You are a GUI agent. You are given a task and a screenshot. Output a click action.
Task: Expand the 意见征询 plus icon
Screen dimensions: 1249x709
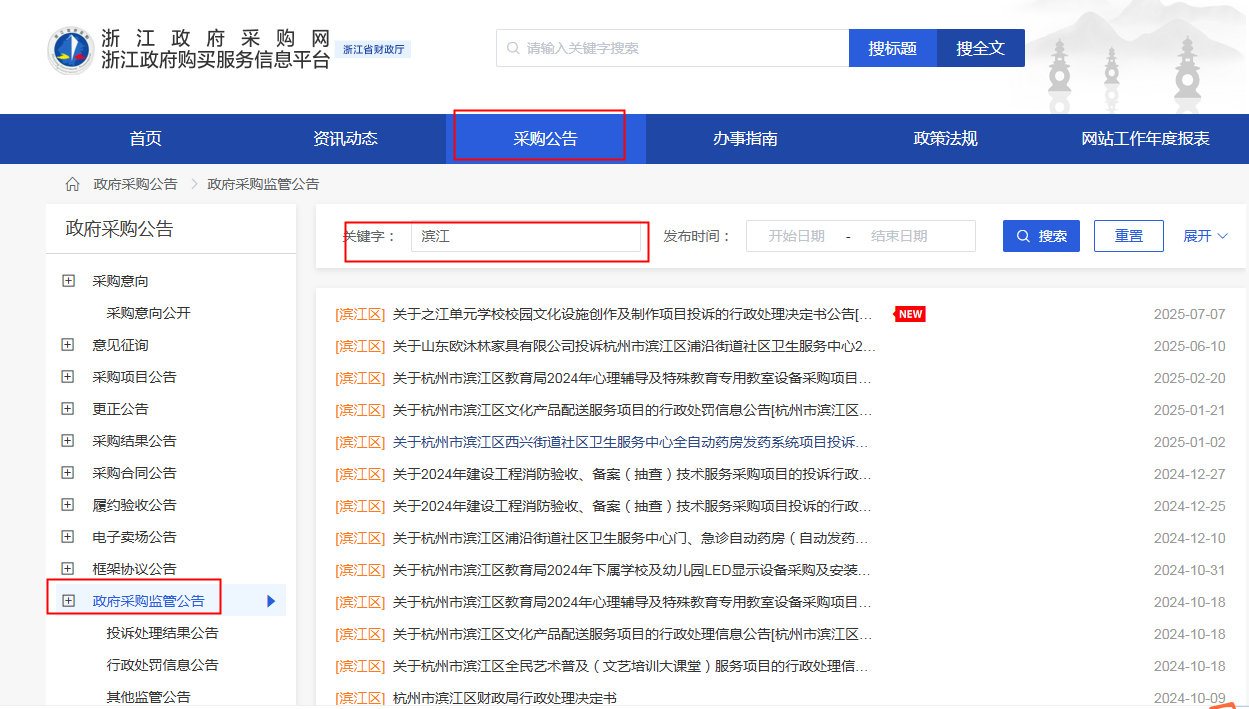point(68,345)
